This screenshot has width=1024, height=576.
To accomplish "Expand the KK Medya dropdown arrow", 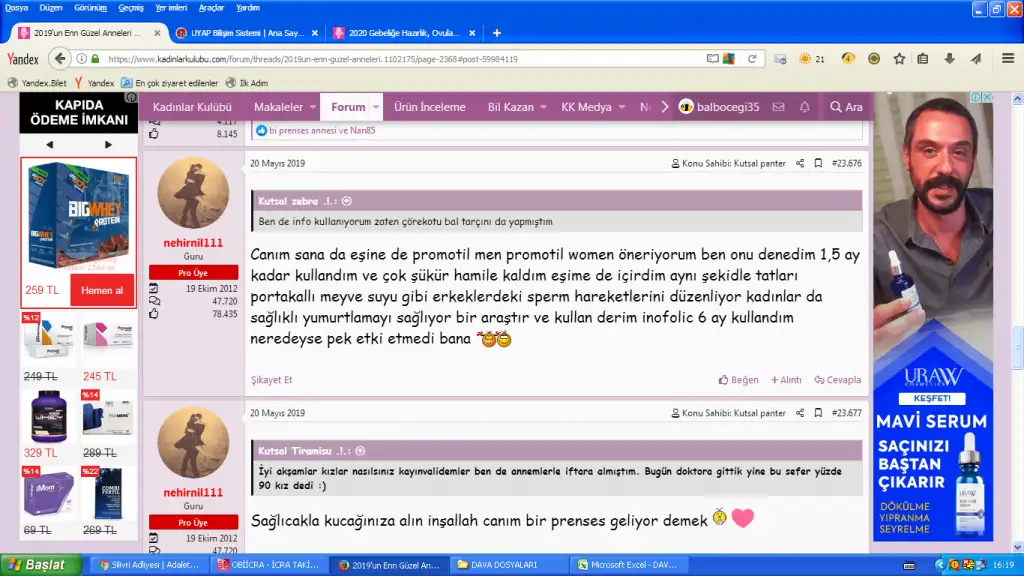I will point(622,107).
